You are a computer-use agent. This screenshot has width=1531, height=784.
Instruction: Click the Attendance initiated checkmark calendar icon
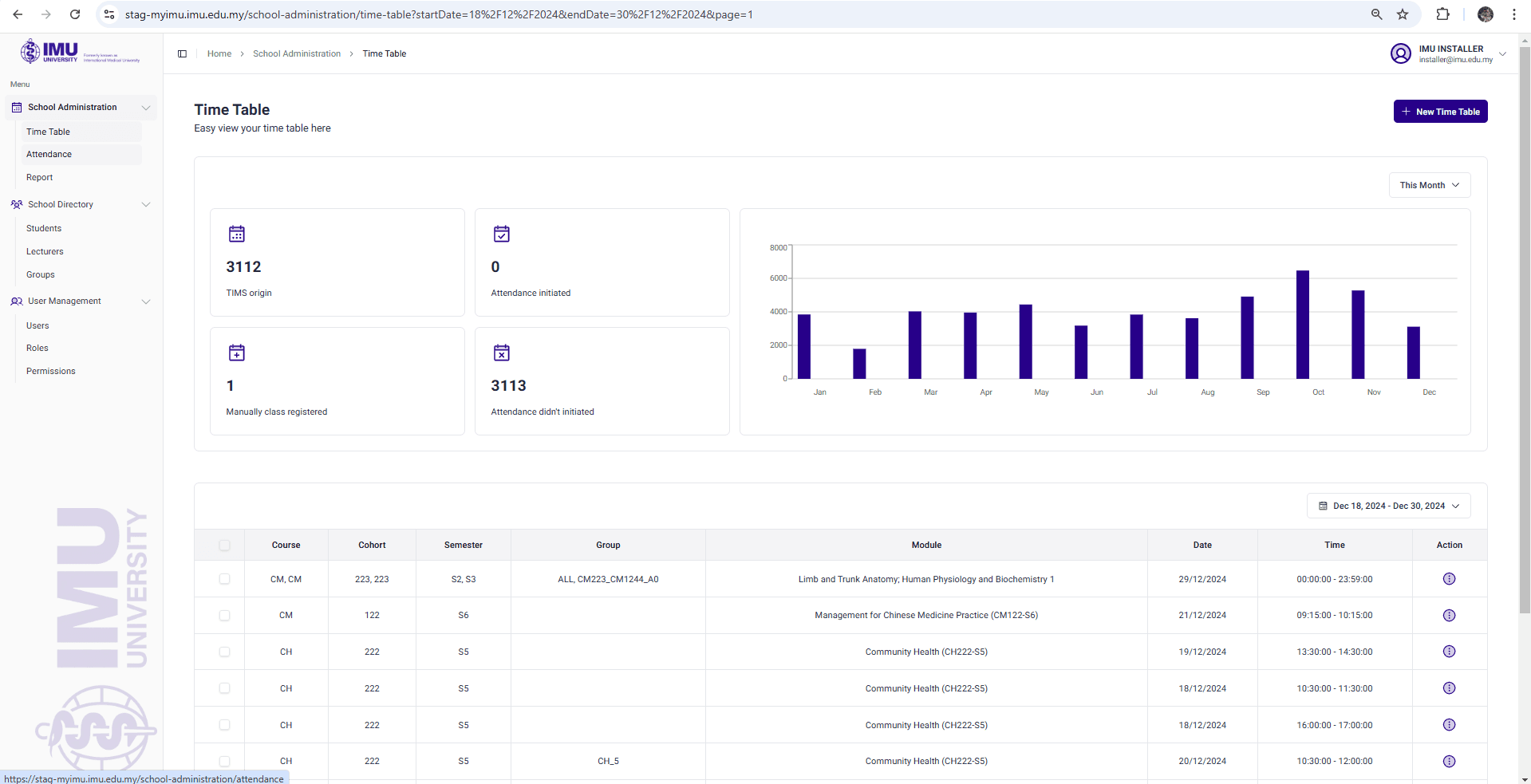tap(501, 234)
